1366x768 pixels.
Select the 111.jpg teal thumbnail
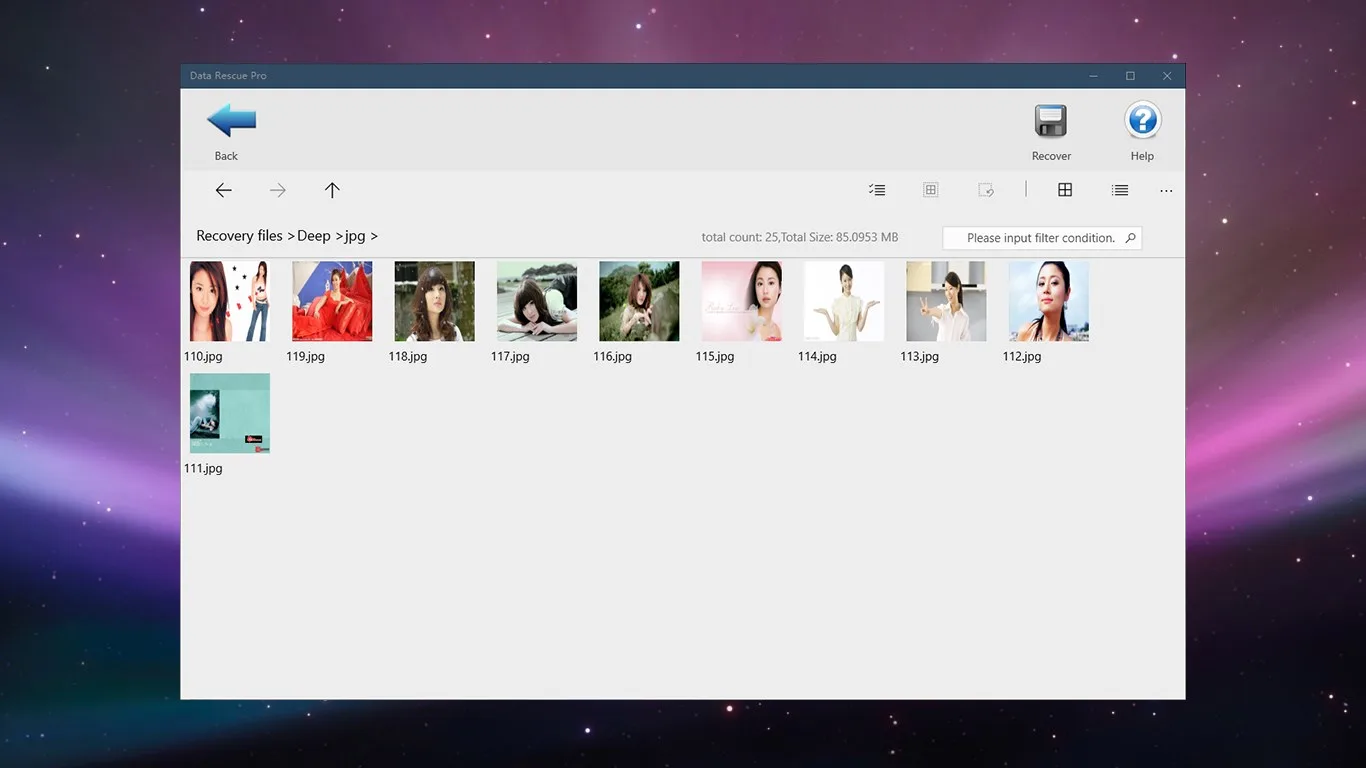pyautogui.click(x=230, y=413)
